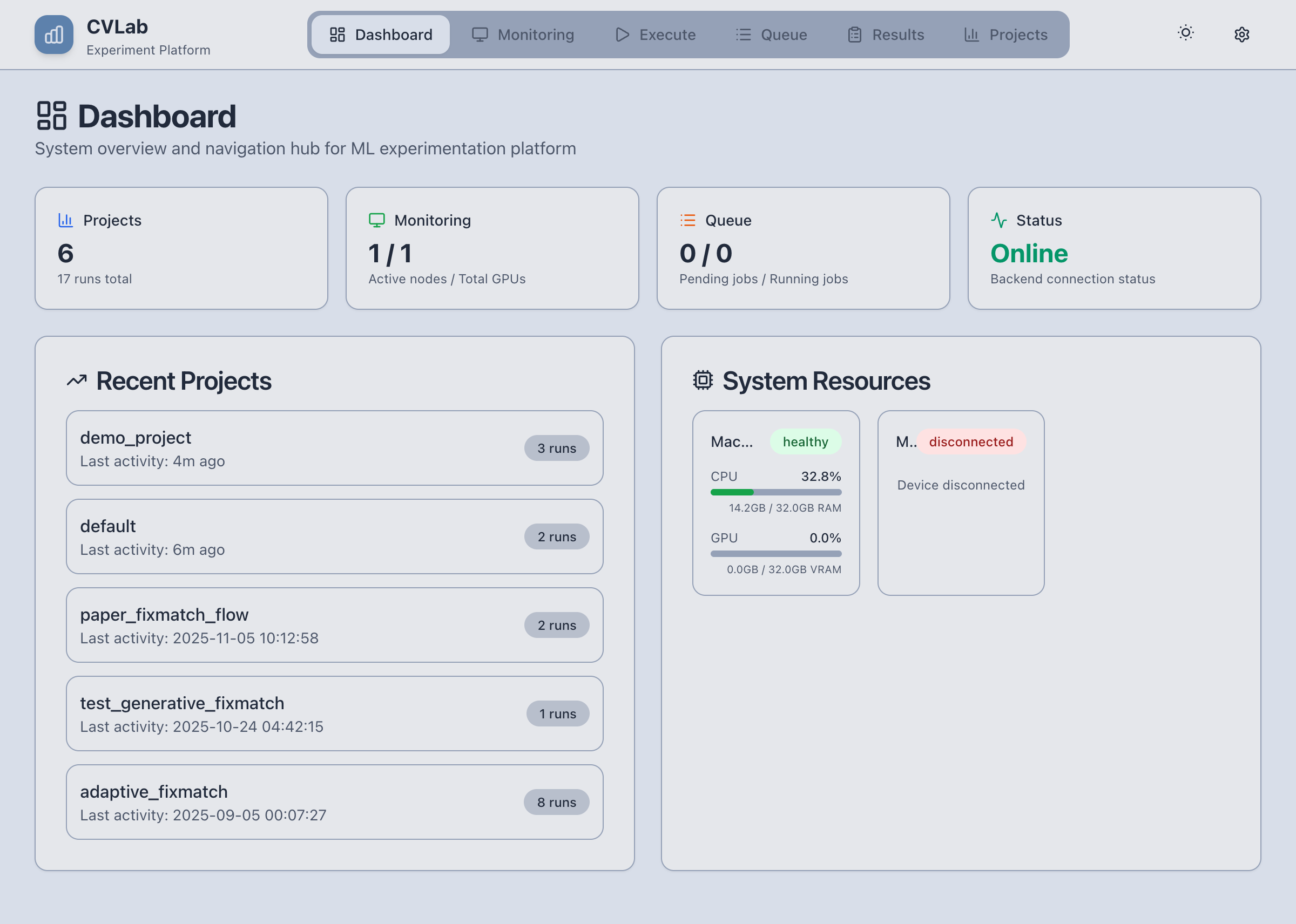Image resolution: width=1296 pixels, height=924 pixels.
Task: Open the paper_fixmatch_flow project
Action: coord(334,626)
